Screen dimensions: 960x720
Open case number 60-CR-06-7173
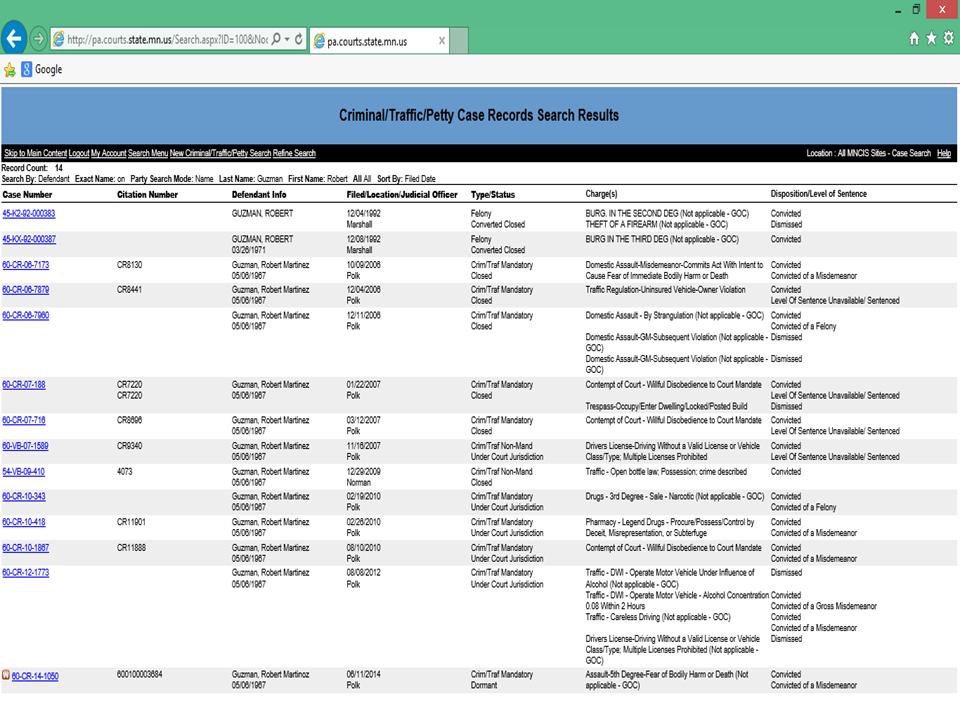[25, 265]
